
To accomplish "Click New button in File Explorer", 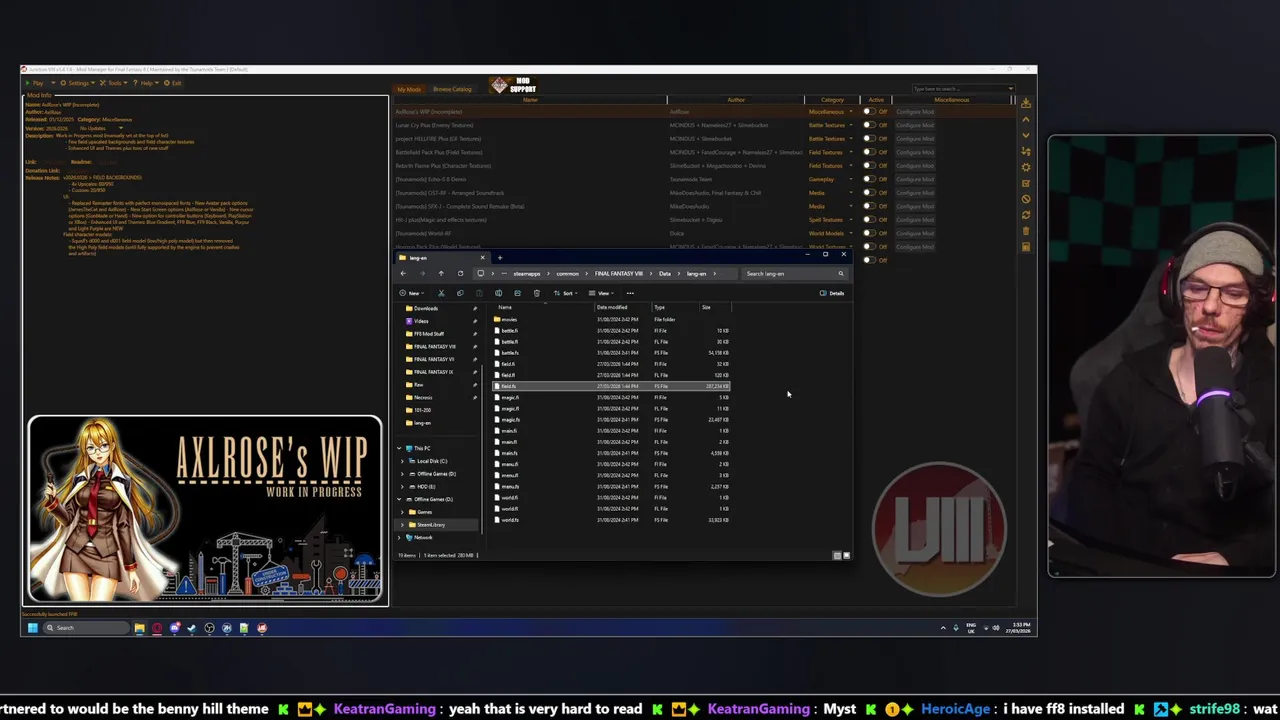I will click(411, 293).
